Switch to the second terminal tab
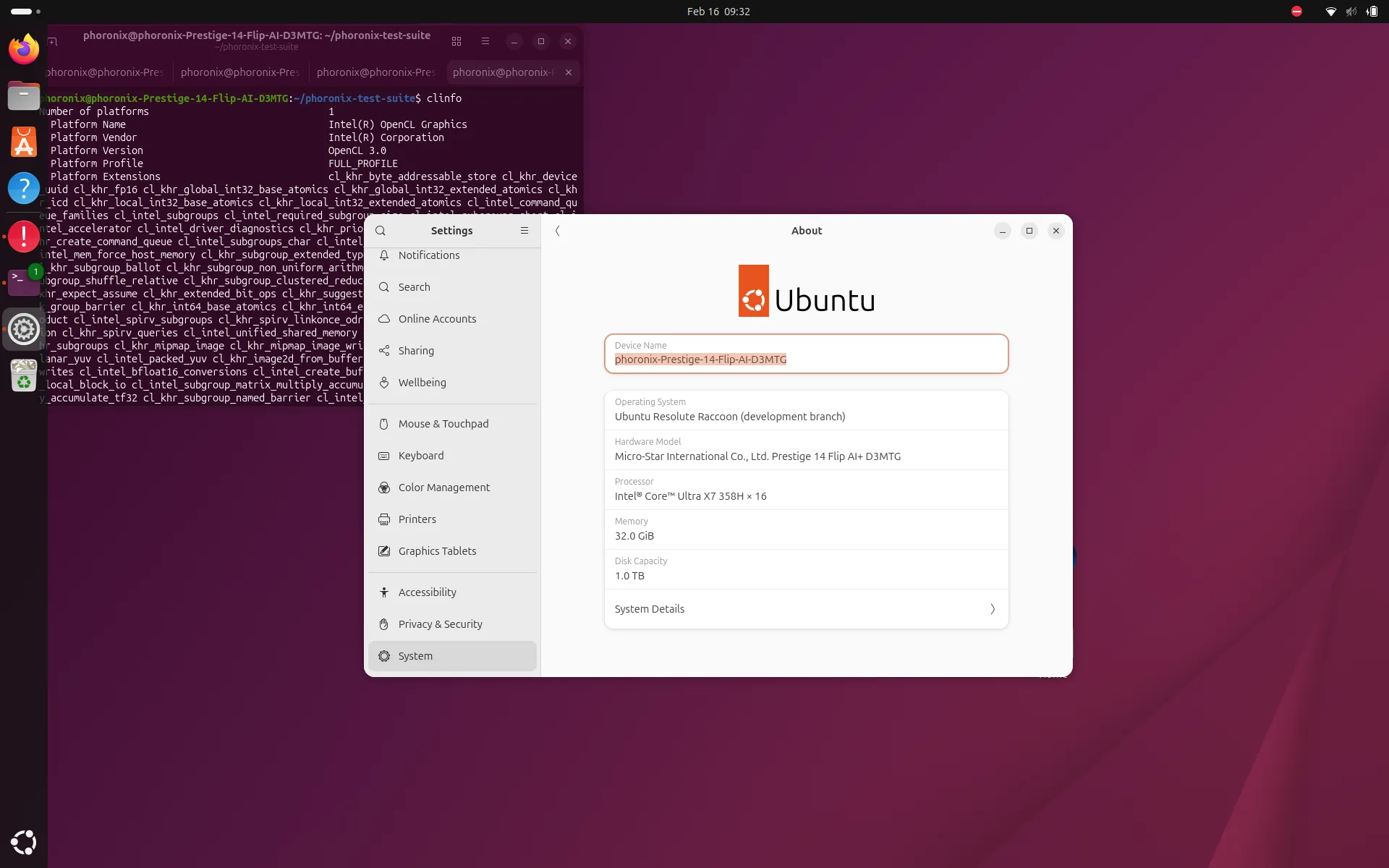This screenshot has width=1389, height=868. click(239, 72)
